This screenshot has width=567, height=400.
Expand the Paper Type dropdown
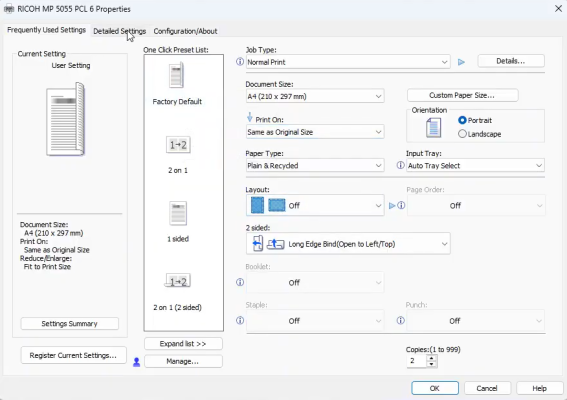(315, 165)
